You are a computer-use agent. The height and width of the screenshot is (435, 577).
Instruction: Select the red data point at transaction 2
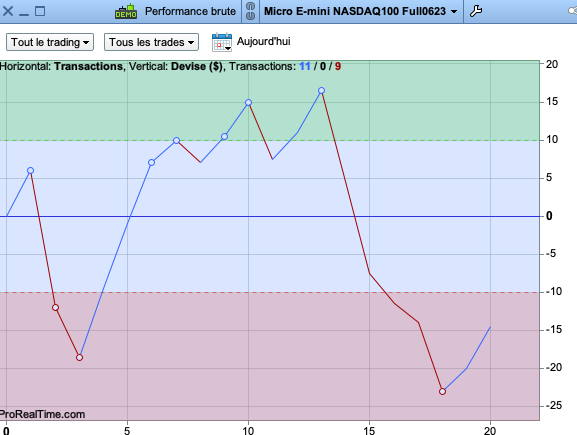click(x=55, y=307)
